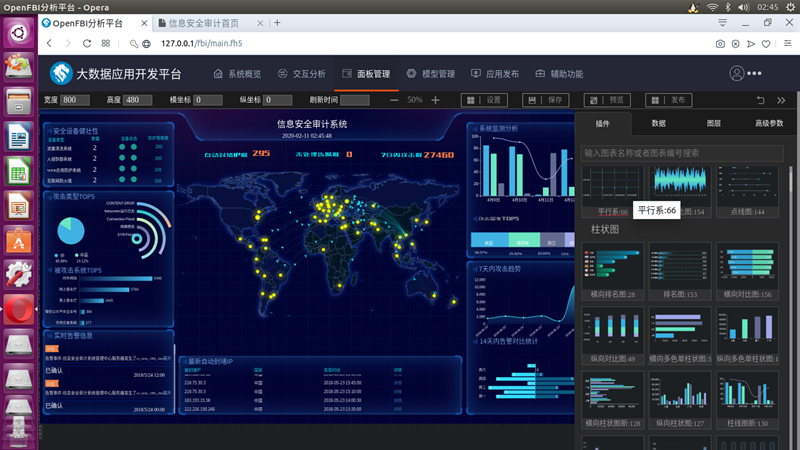The height and width of the screenshot is (450, 800).
Task: Select the 横向多色单柱状图 thumbnail
Action: pyautogui.click(x=680, y=336)
